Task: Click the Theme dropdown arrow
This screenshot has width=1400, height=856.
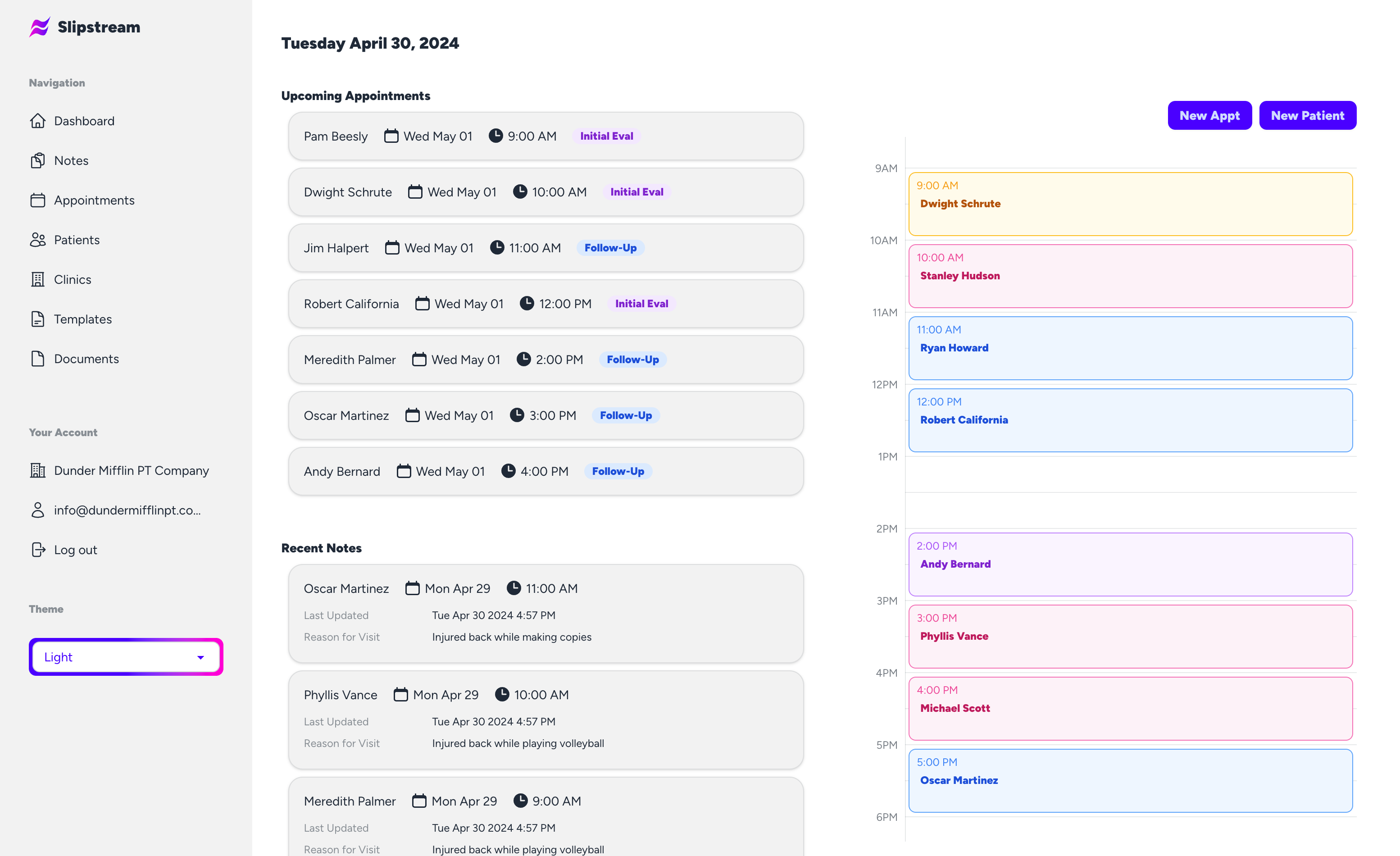Action: [200, 658]
